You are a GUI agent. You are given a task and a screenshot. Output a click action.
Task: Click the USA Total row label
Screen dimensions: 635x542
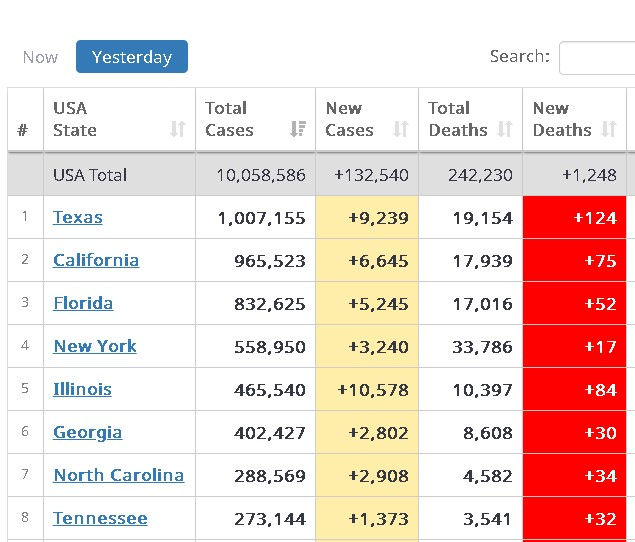click(90, 175)
